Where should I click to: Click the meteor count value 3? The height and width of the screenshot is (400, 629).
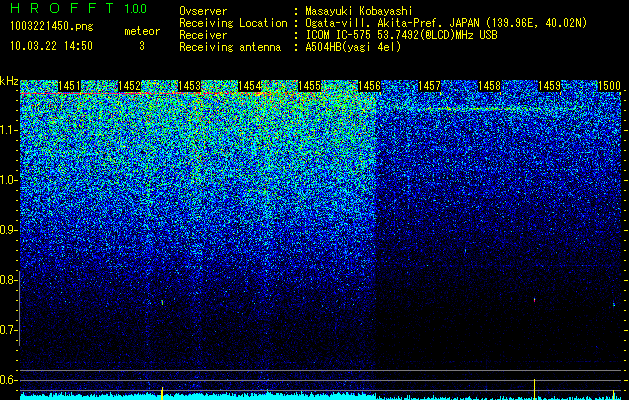pyautogui.click(x=142, y=46)
